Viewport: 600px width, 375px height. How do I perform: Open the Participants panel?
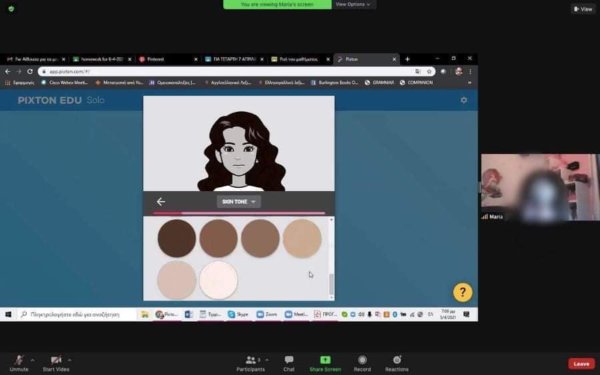(251, 364)
